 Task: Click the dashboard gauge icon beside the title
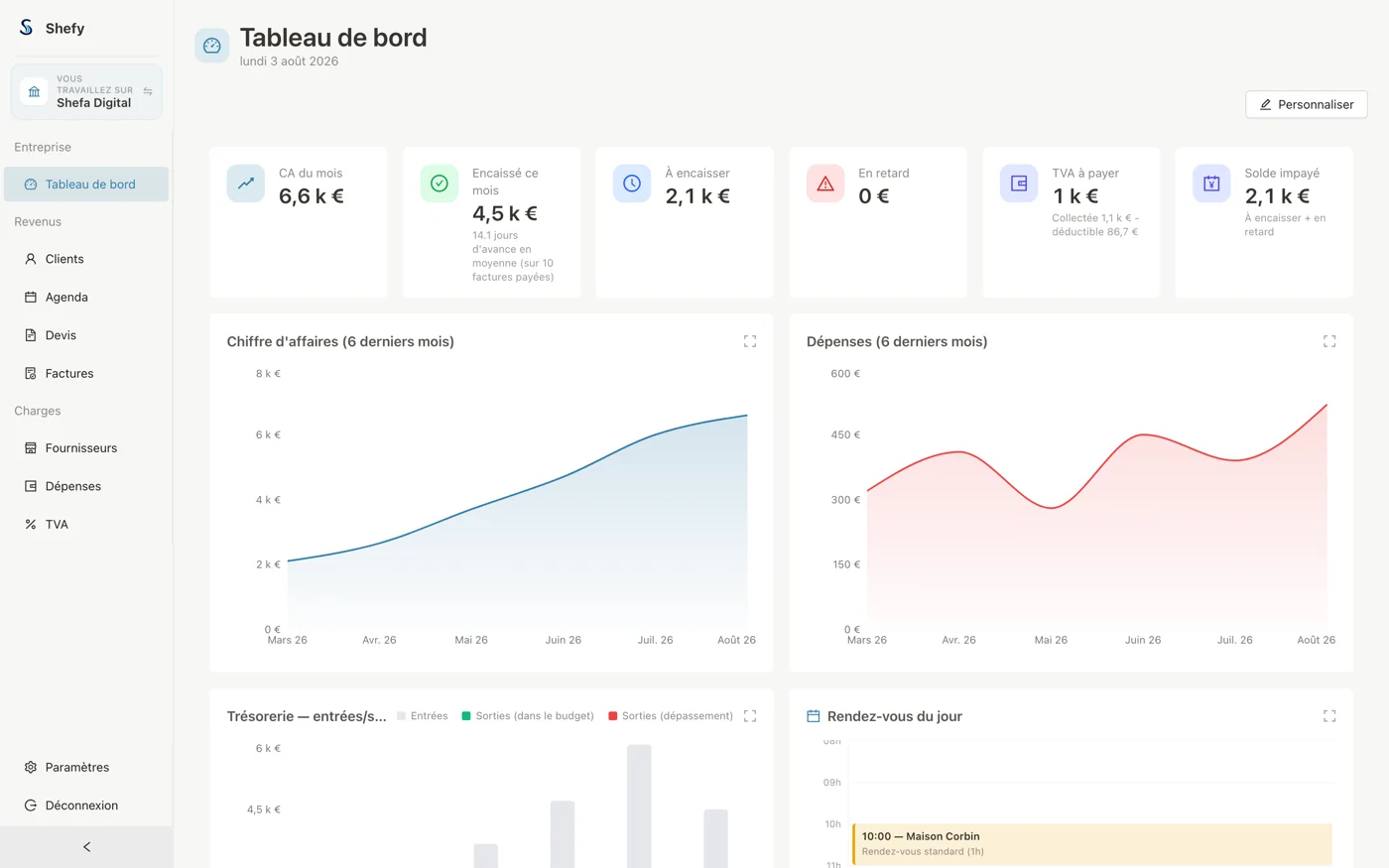(211, 46)
